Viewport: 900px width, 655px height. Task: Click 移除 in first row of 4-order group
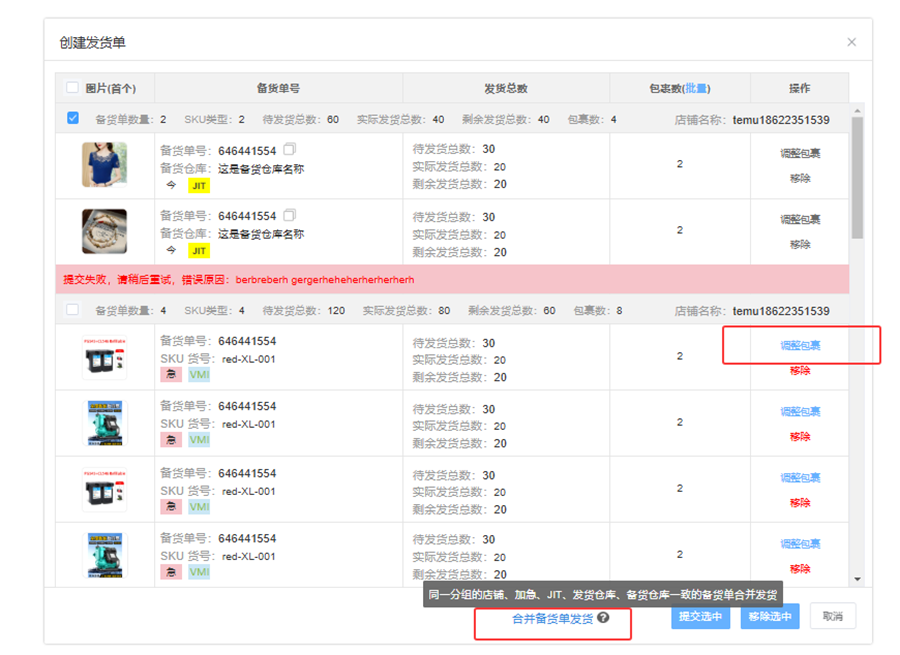pyautogui.click(x=800, y=371)
